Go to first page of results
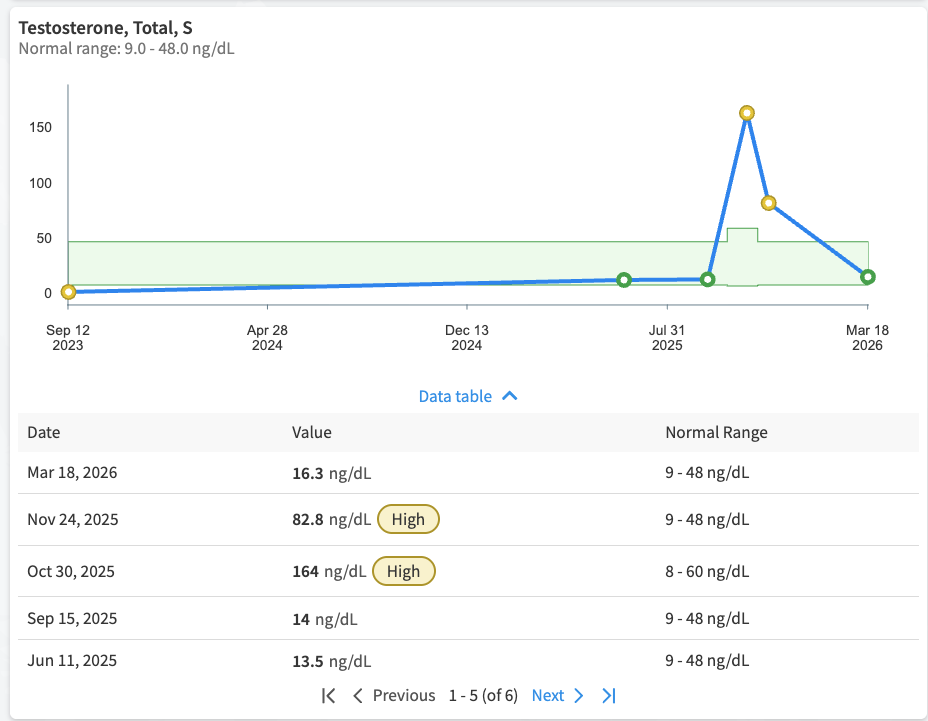928x721 pixels. pyautogui.click(x=328, y=695)
